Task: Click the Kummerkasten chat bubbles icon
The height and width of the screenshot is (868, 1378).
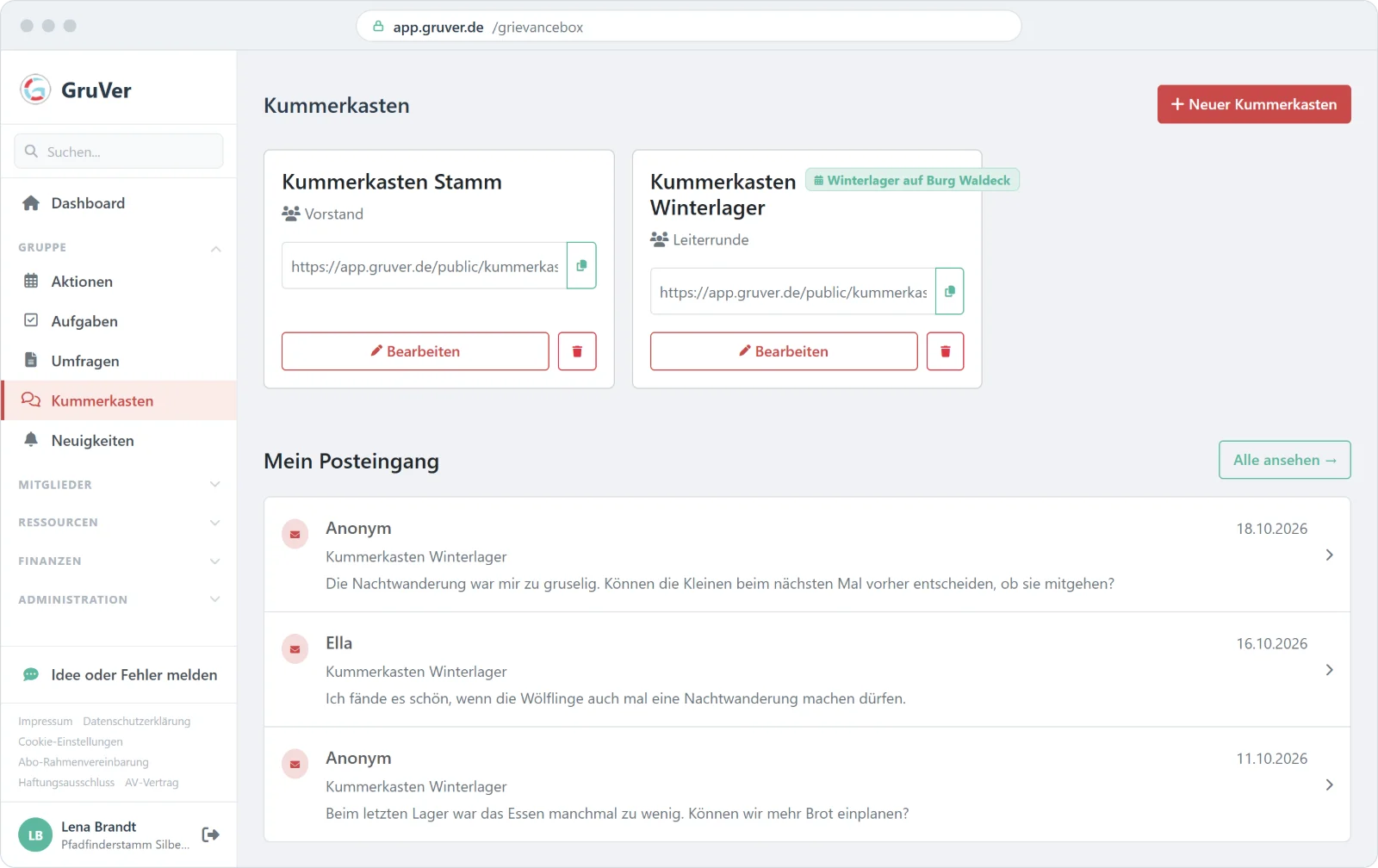Action: tap(31, 400)
